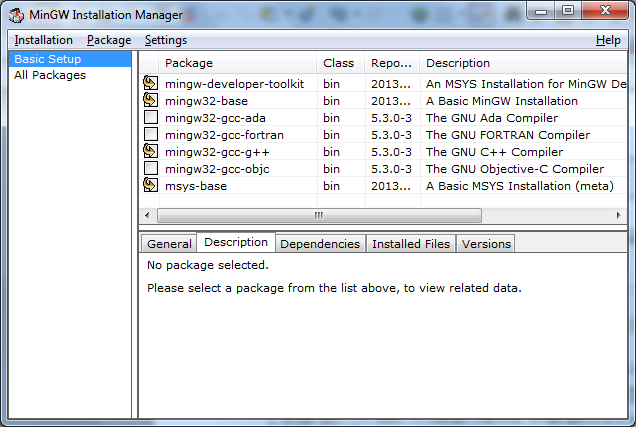The height and width of the screenshot is (427, 636).
Task: Sort by the Description column header
Action: 524,63
